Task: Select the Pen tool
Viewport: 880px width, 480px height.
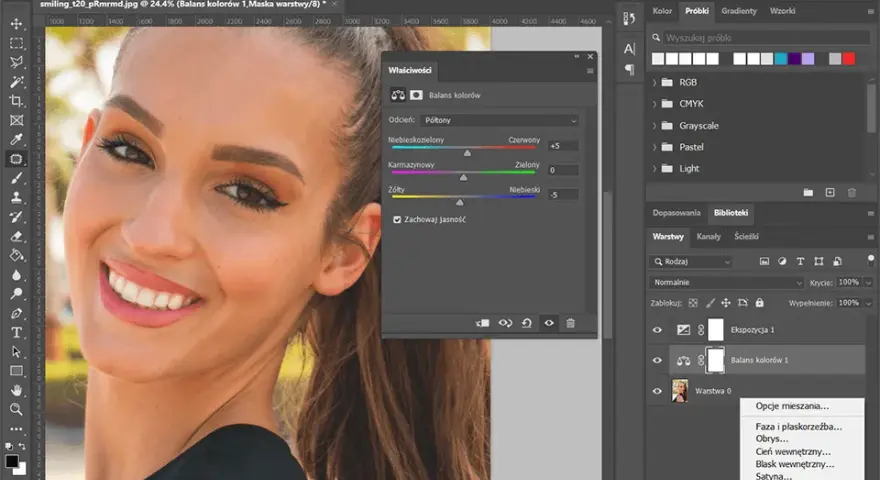Action: click(16, 313)
